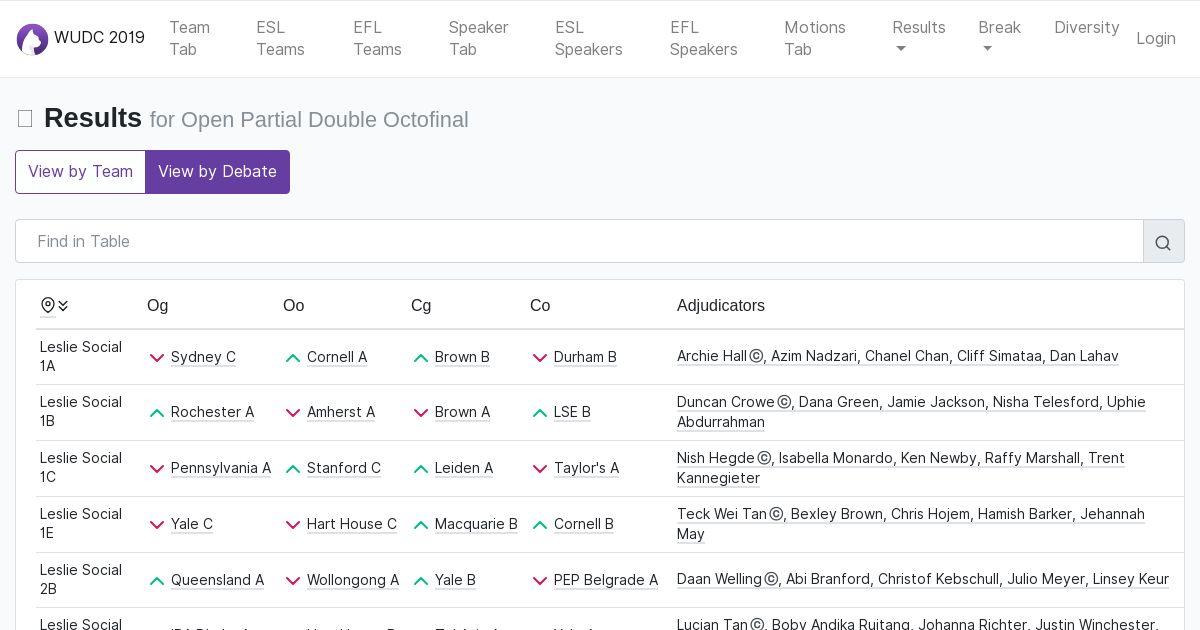This screenshot has height=630, width=1200.
Task: Sort by Og column header
Action: (x=157, y=306)
